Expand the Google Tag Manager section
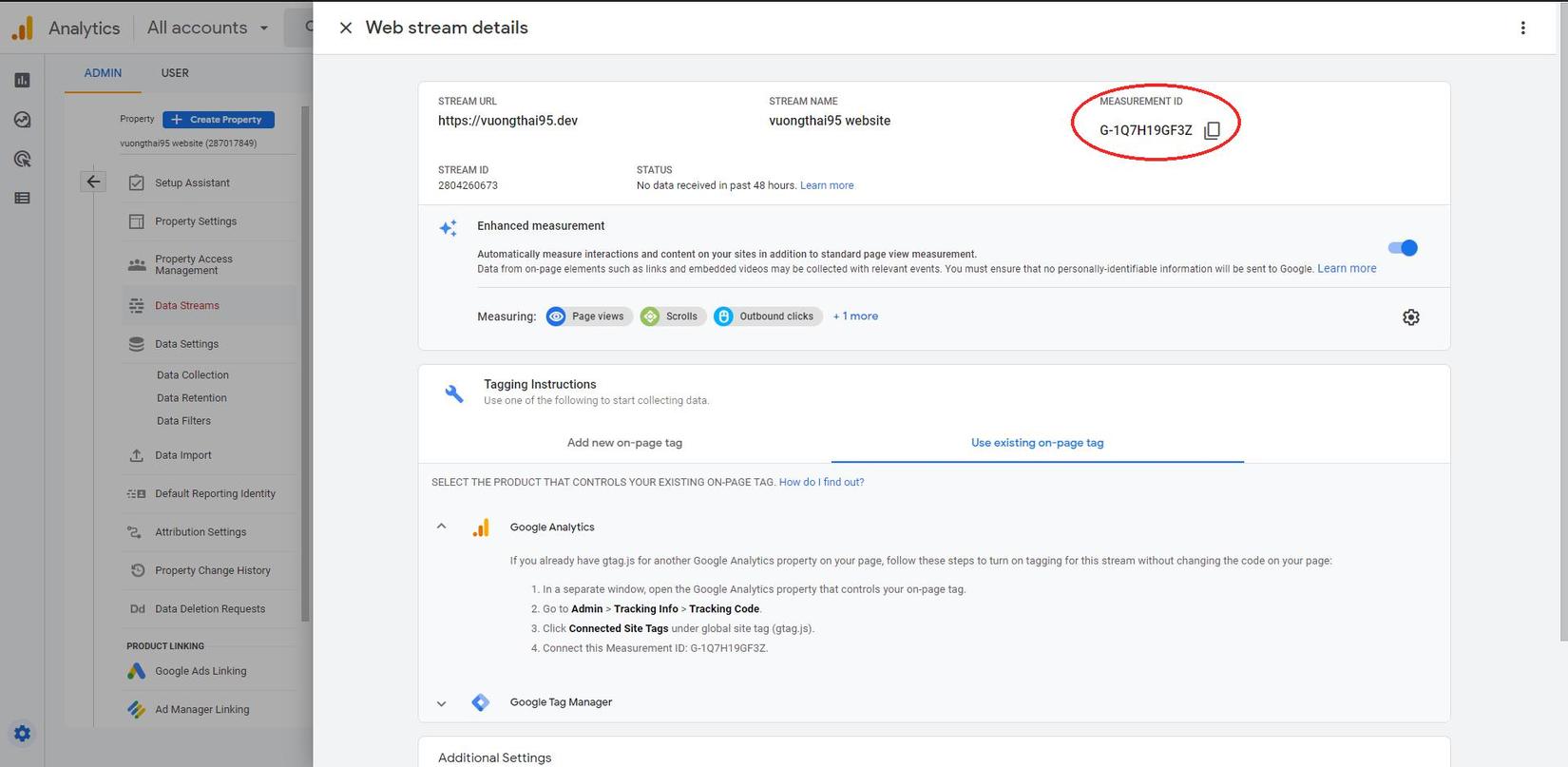Image resolution: width=1568 pixels, height=767 pixels. pyautogui.click(x=441, y=703)
